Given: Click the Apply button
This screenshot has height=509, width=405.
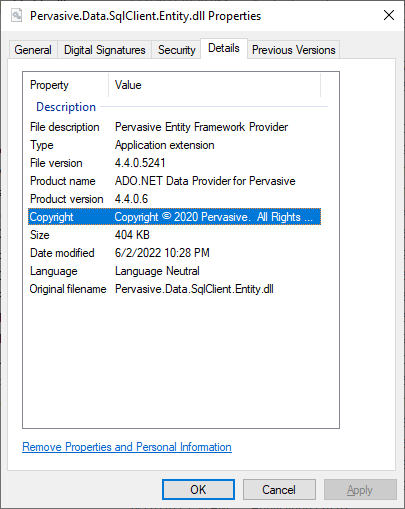Looking at the screenshot, I should [360, 490].
